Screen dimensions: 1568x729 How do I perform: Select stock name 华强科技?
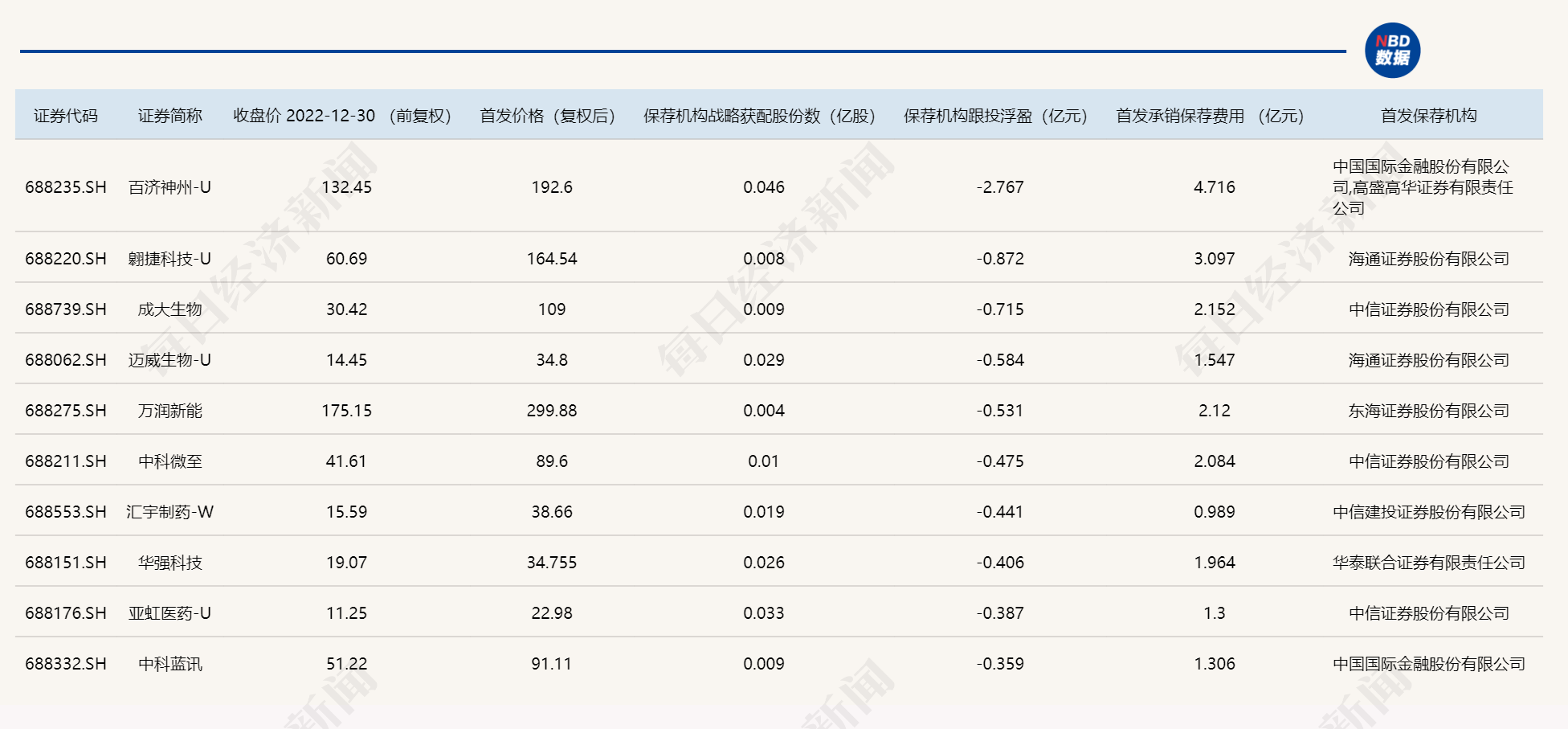[170, 563]
